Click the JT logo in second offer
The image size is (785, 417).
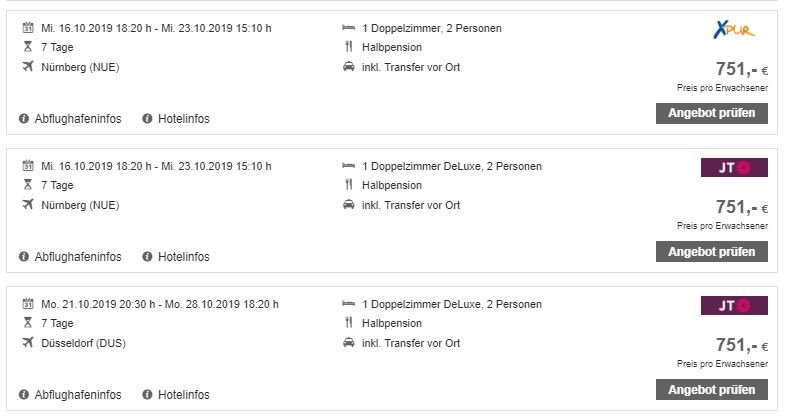(x=734, y=168)
